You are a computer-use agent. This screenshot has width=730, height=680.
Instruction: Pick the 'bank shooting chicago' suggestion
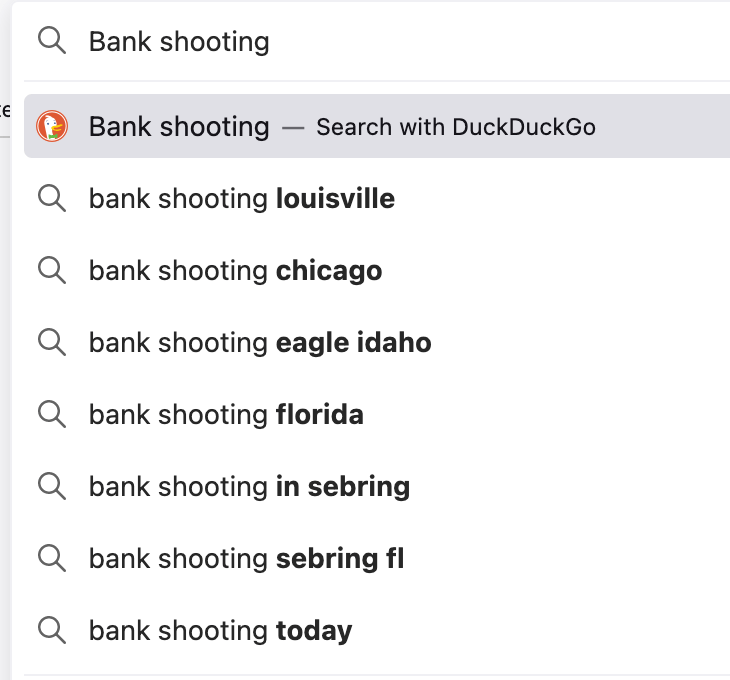[x=235, y=271]
